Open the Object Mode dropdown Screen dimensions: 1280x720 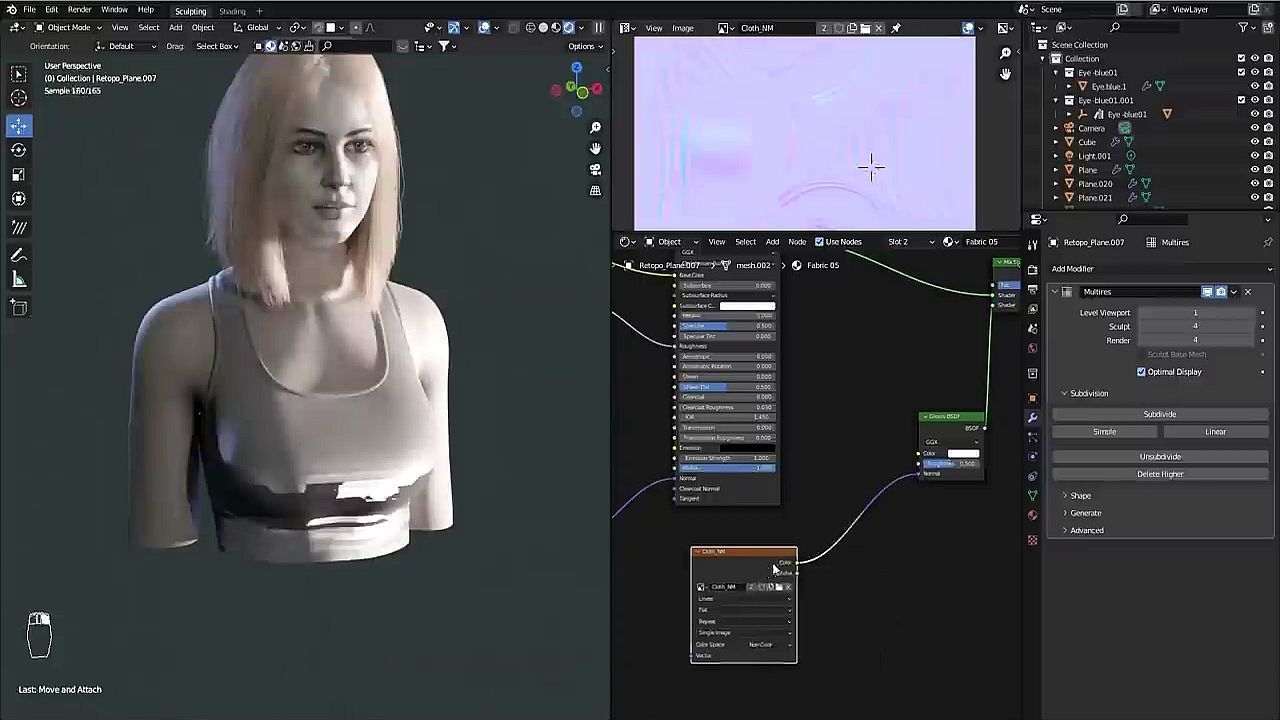68,27
